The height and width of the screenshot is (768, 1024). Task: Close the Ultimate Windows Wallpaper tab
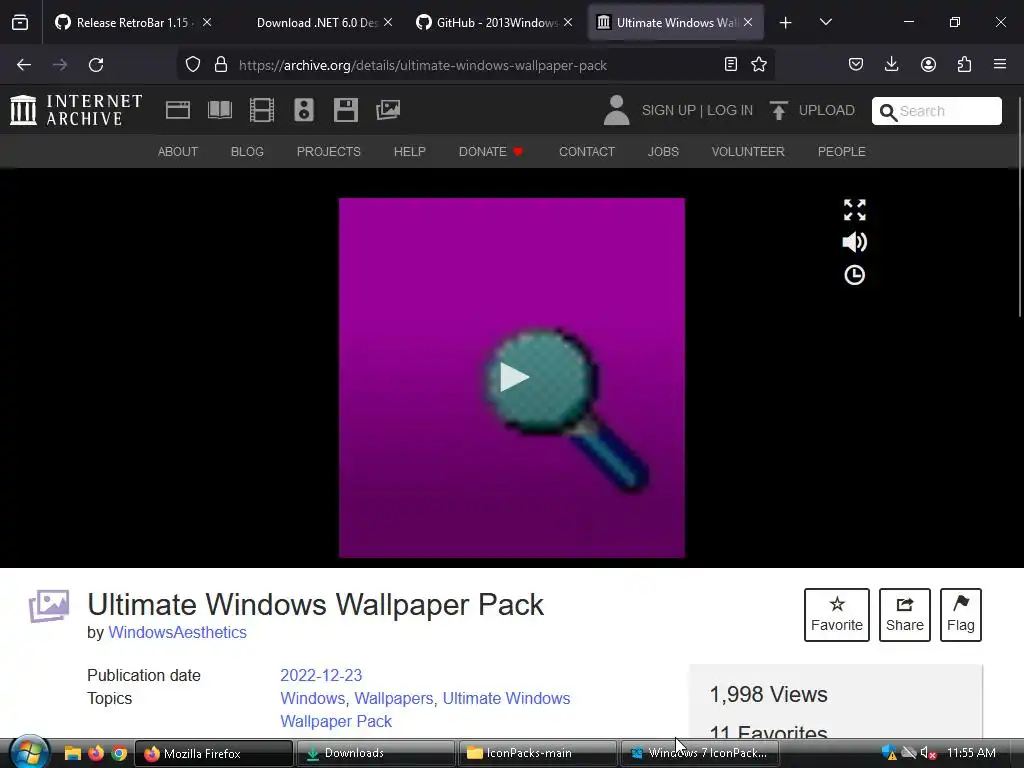[x=748, y=23]
